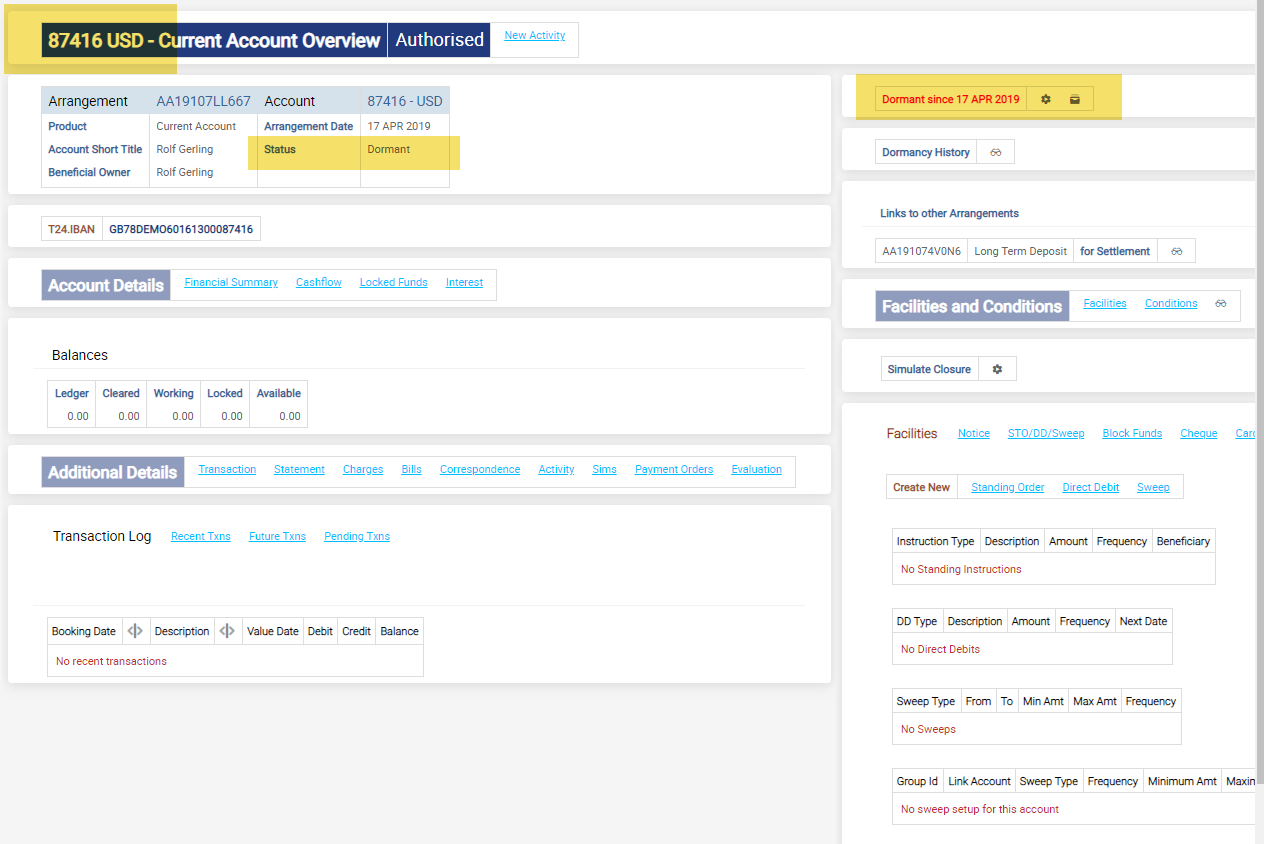Click arrangement ID AA19107LL667
This screenshot has width=1264, height=844.
click(x=203, y=101)
